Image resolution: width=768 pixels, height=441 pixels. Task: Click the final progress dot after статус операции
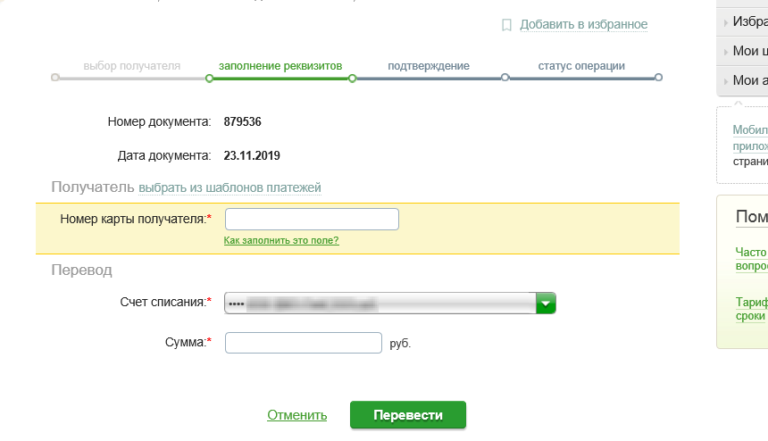[x=659, y=77]
